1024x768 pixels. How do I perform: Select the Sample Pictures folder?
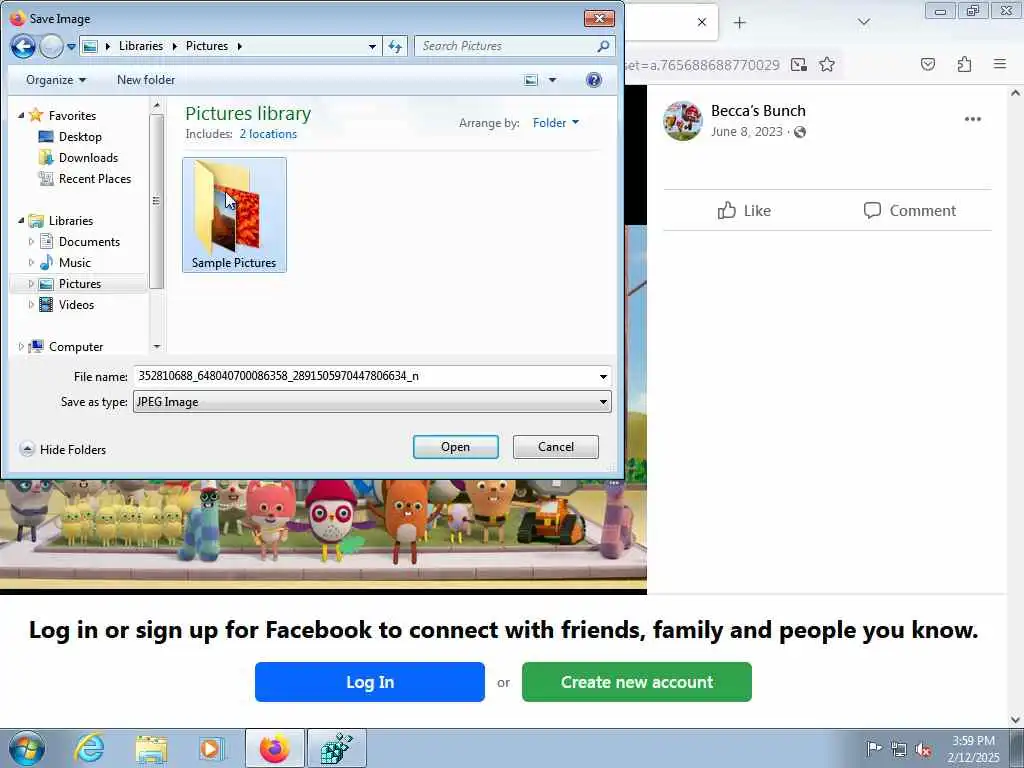(x=234, y=215)
